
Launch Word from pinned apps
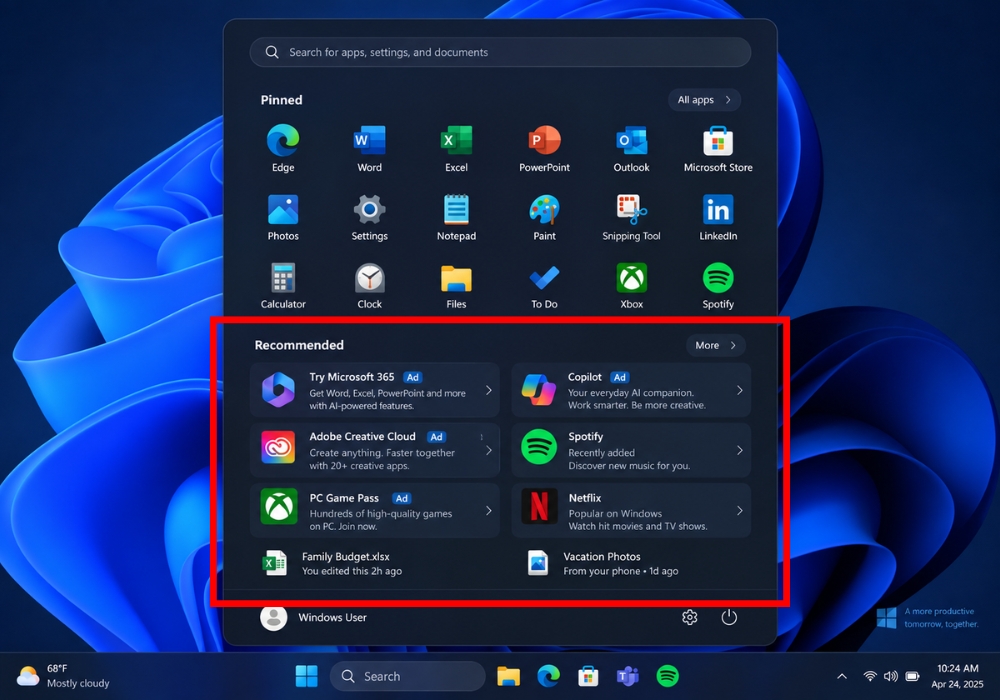[369, 149]
